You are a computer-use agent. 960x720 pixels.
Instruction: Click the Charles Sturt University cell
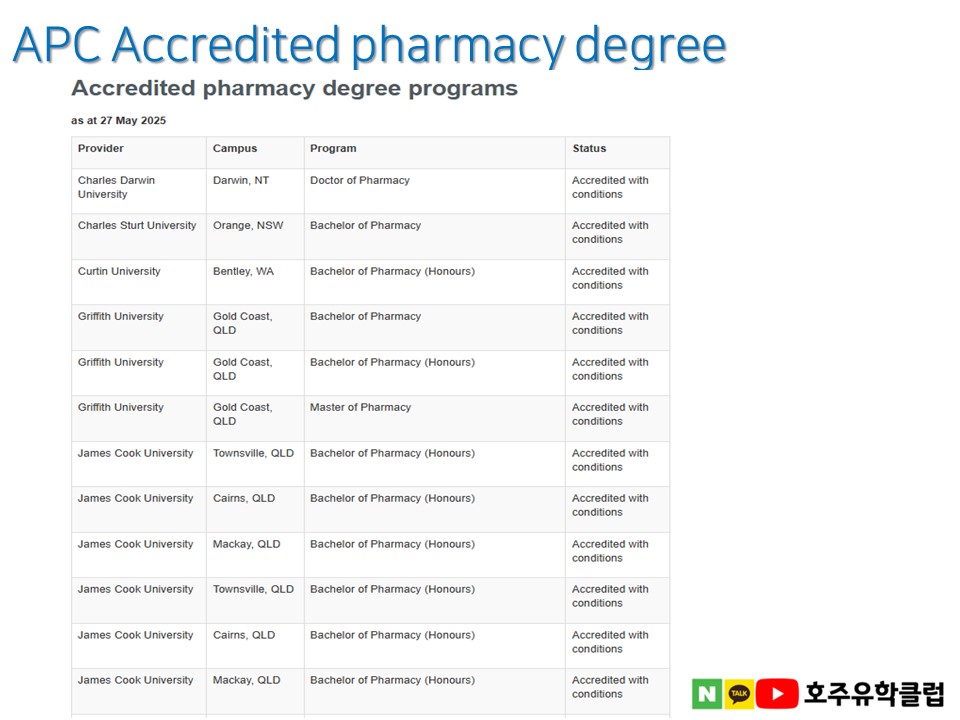137,226
